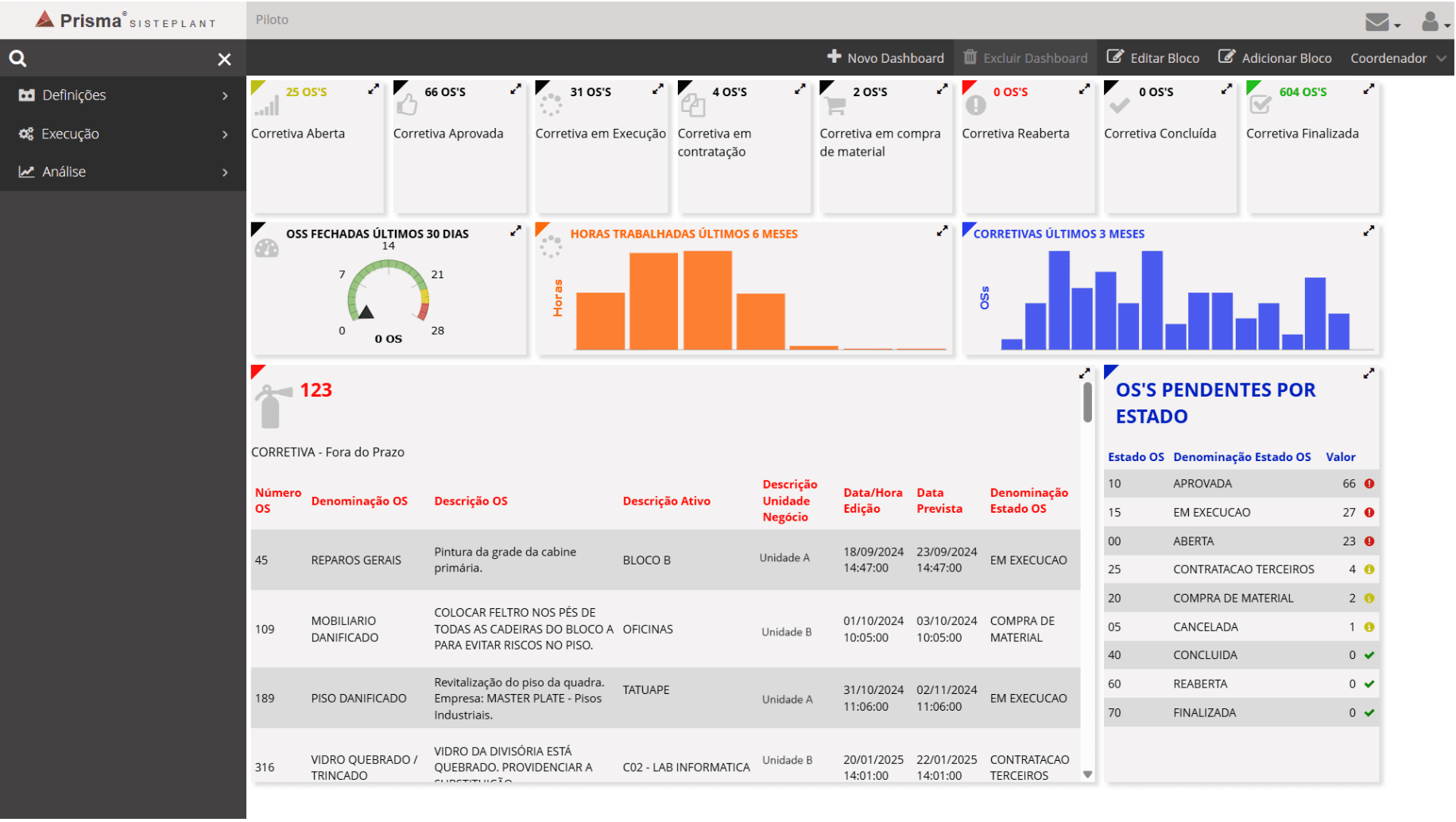Viewport: 1456px width, 822px height.
Task: Click the copy icon on Corretiva em contratação
Action: 694,104
